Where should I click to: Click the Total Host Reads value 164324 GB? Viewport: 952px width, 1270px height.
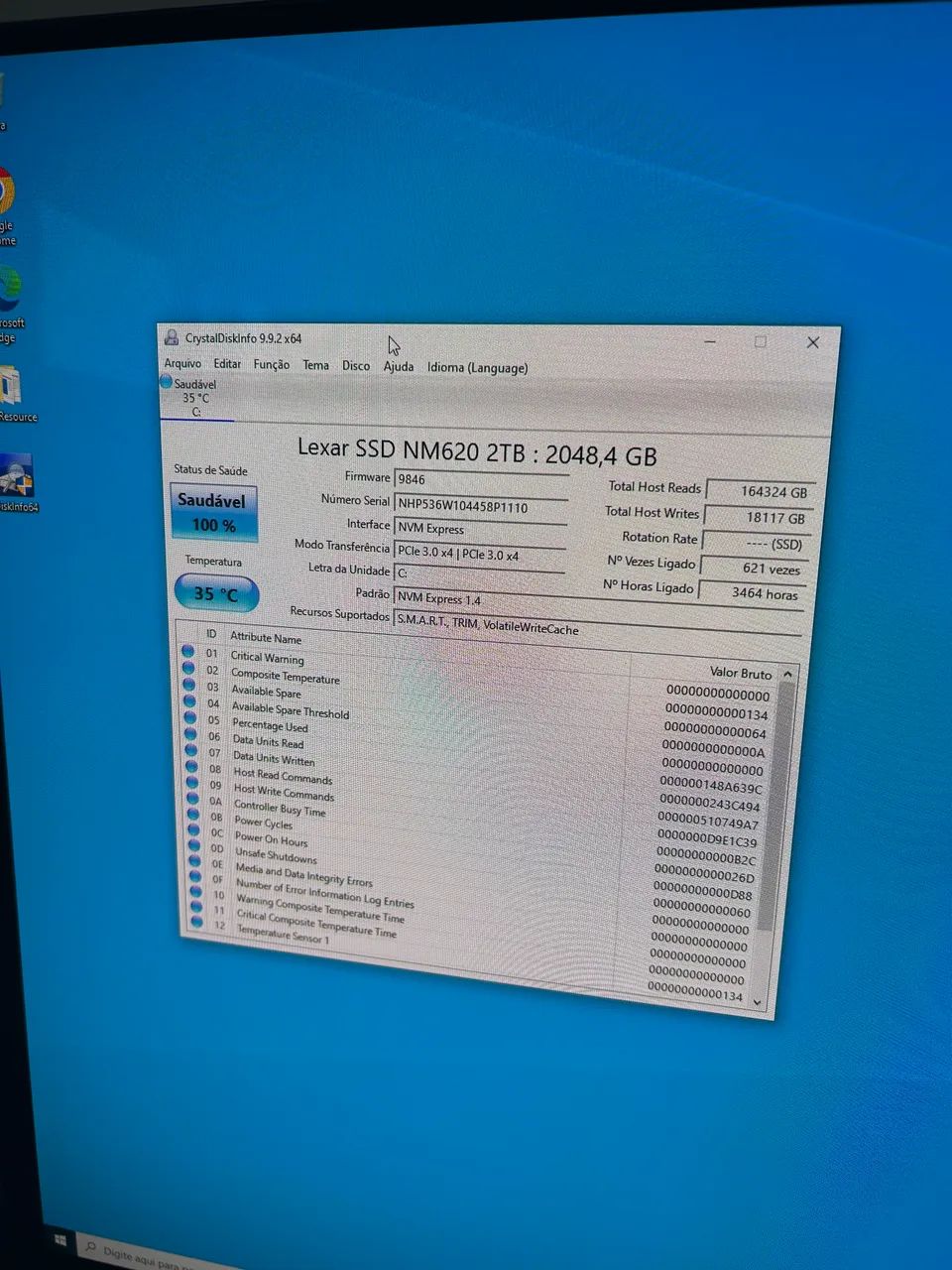[x=761, y=491]
